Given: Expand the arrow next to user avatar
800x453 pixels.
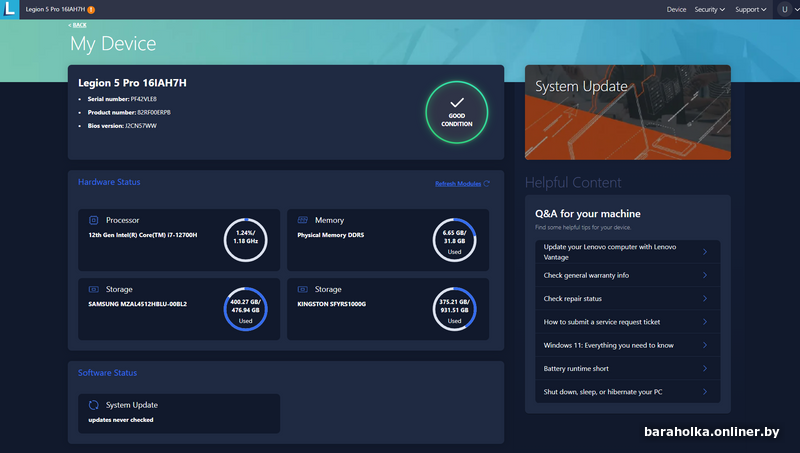Looking at the screenshot, I should click(797, 10).
